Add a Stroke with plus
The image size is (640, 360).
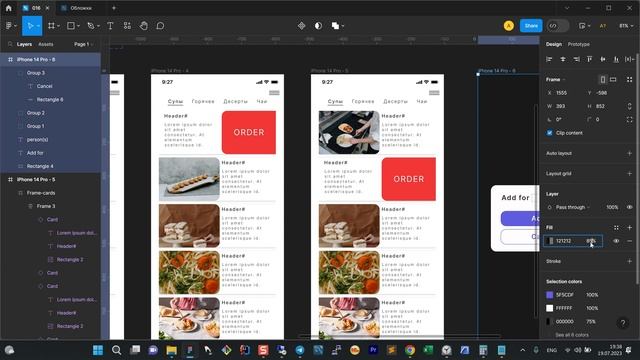click(629, 261)
